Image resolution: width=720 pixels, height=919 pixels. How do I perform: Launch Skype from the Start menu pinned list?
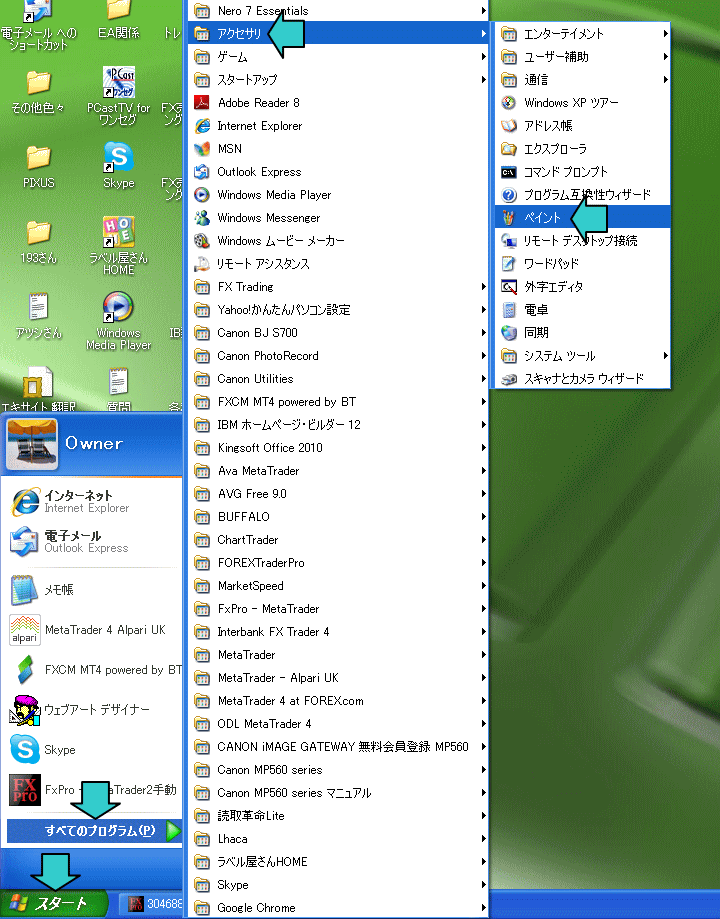click(x=93, y=750)
